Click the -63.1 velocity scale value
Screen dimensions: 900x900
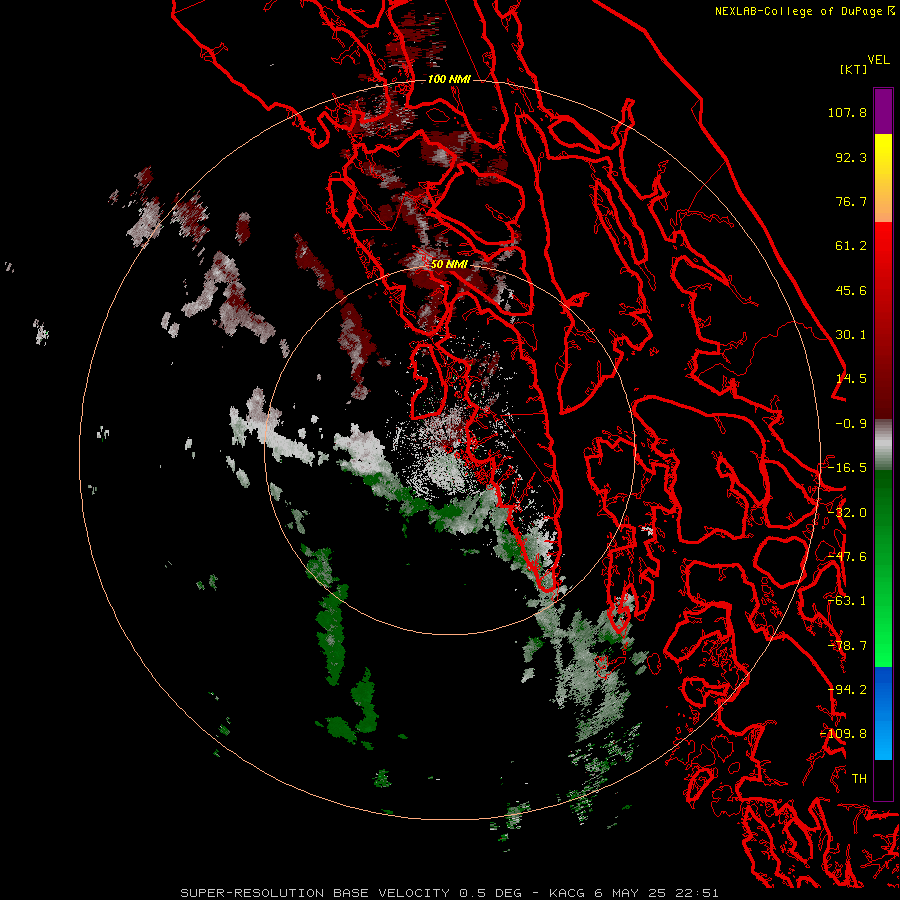click(x=847, y=601)
